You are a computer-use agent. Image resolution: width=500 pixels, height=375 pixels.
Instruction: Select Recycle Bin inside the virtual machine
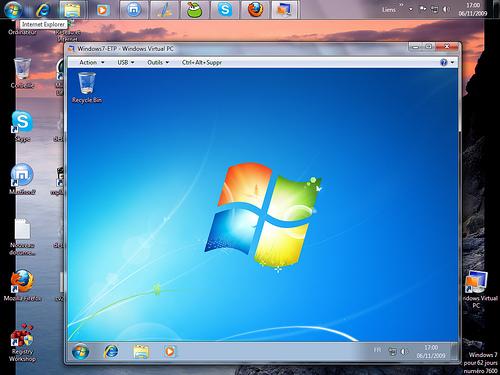coord(87,88)
